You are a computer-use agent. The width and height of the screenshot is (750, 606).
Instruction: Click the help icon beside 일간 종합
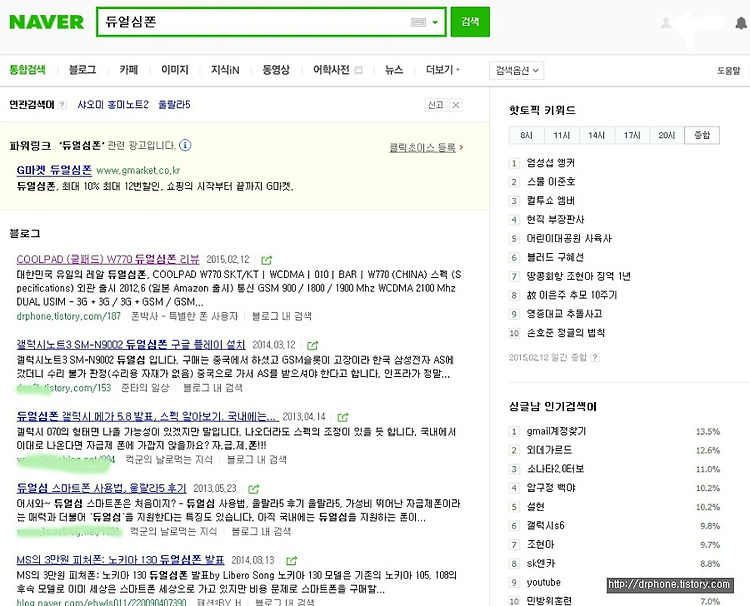coord(595,357)
